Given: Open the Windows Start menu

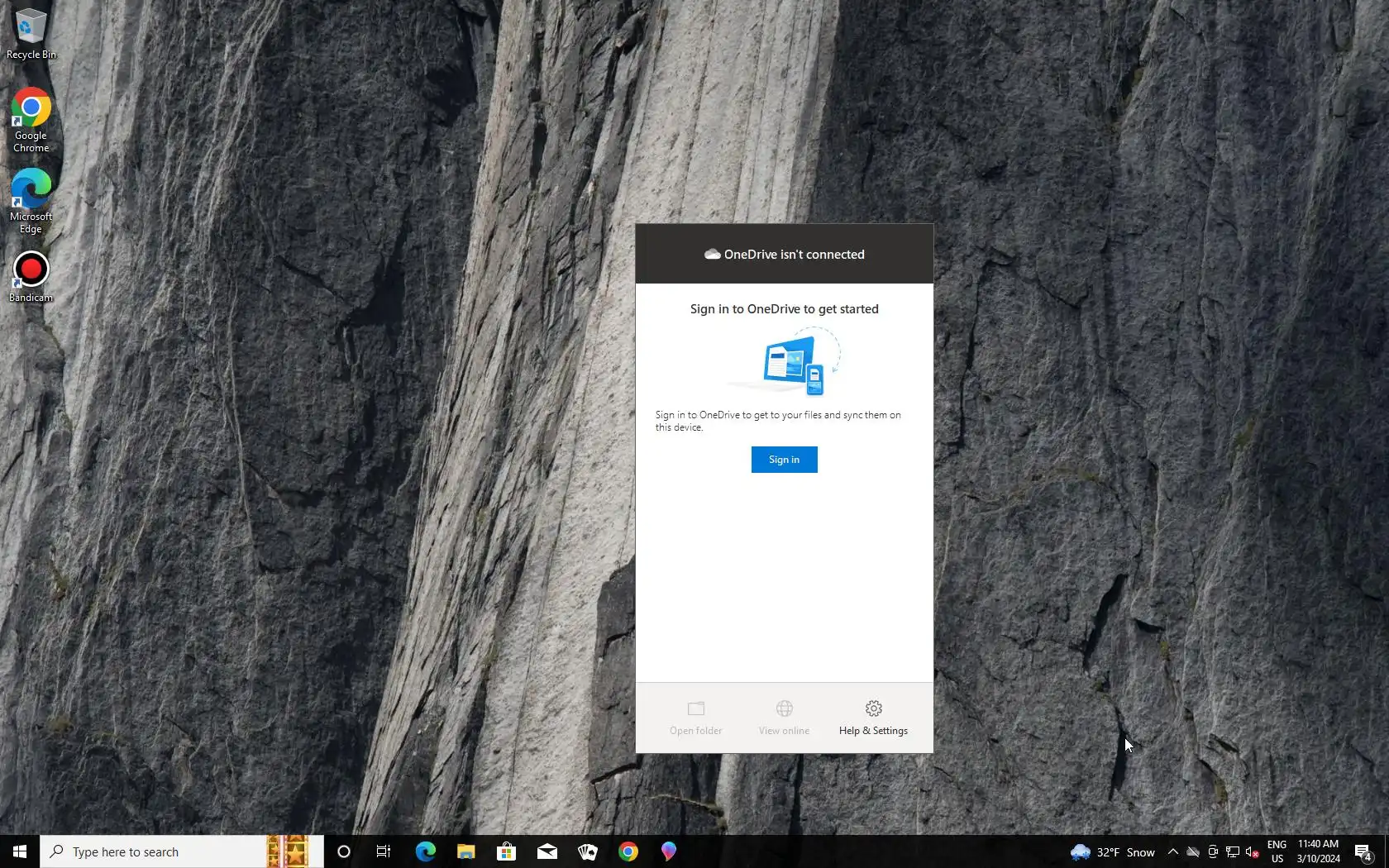Looking at the screenshot, I should (20, 851).
